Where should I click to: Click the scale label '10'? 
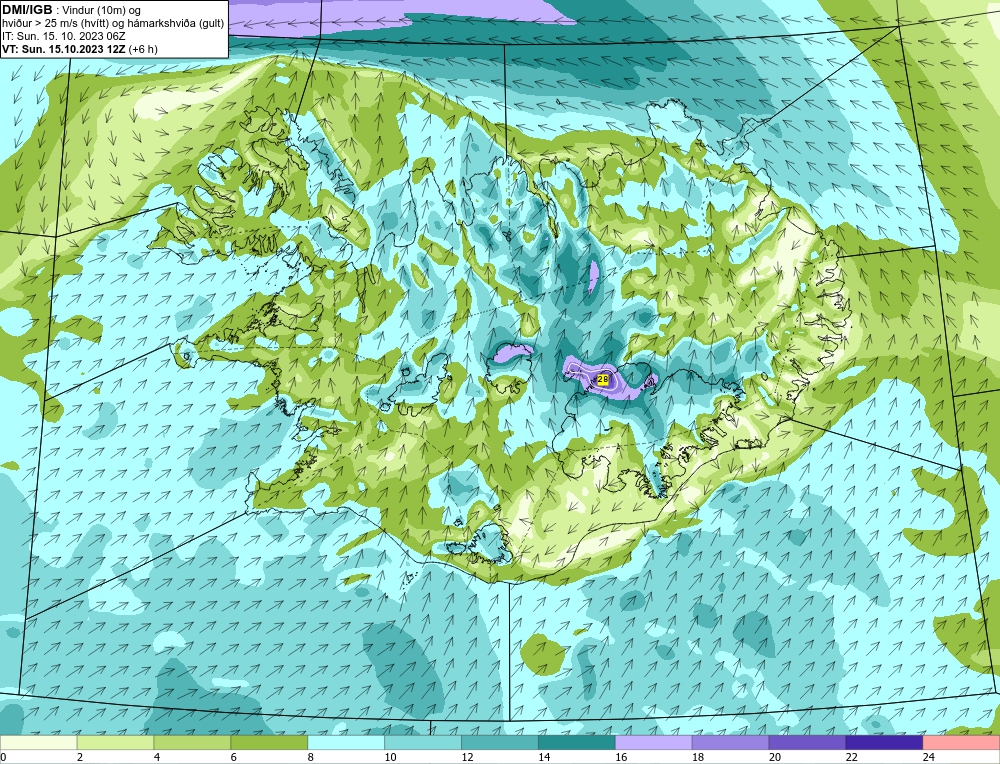(390, 757)
